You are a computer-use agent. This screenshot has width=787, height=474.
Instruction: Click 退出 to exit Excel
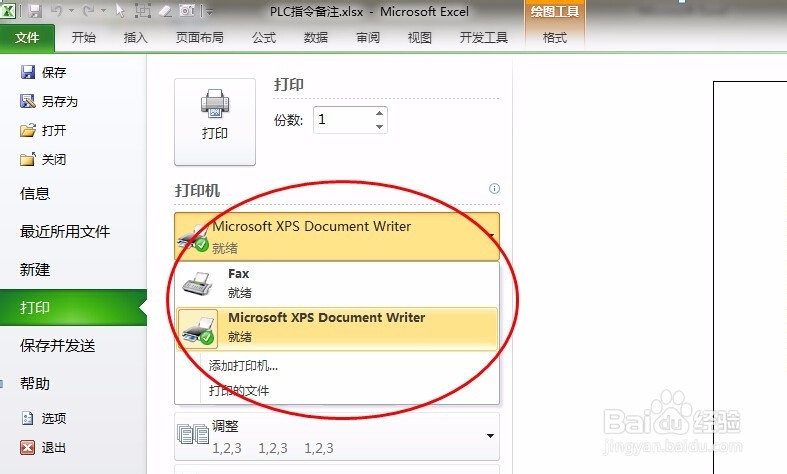[x=44, y=447]
